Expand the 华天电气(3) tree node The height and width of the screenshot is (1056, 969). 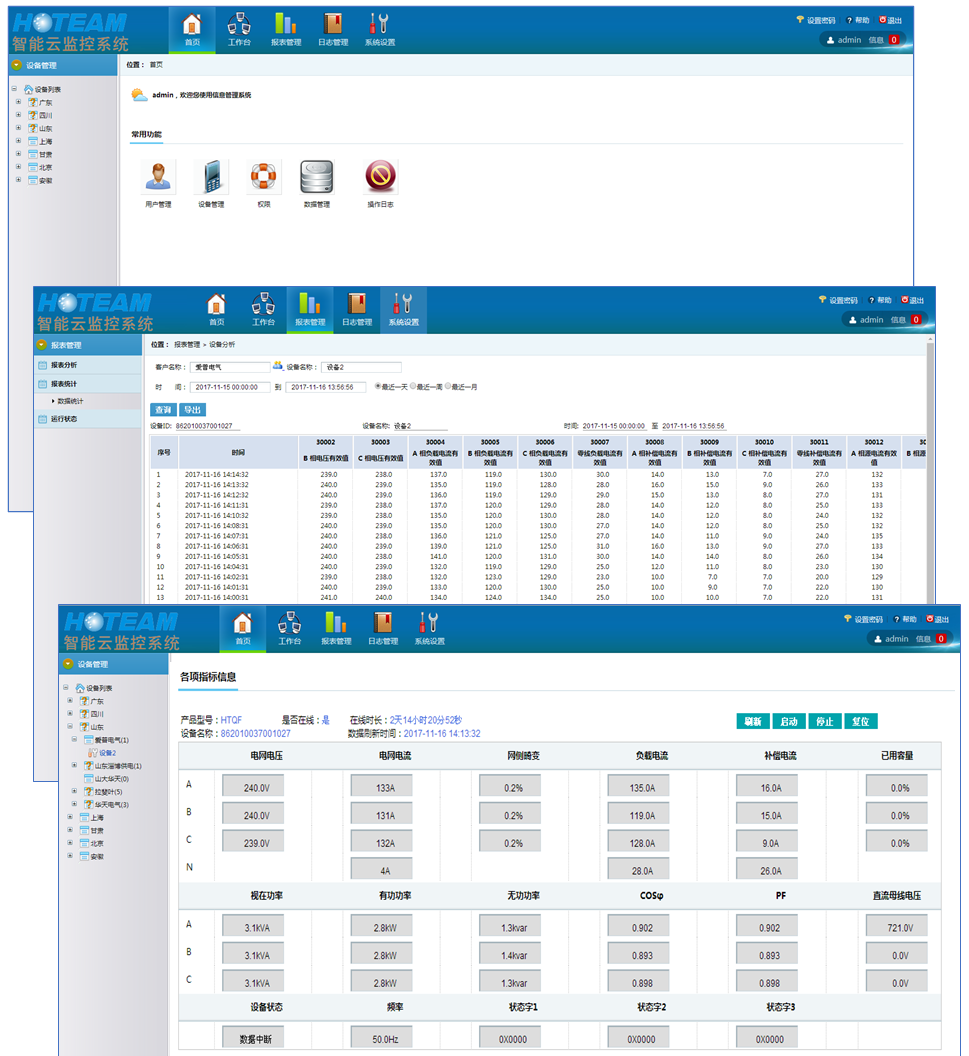pos(75,804)
